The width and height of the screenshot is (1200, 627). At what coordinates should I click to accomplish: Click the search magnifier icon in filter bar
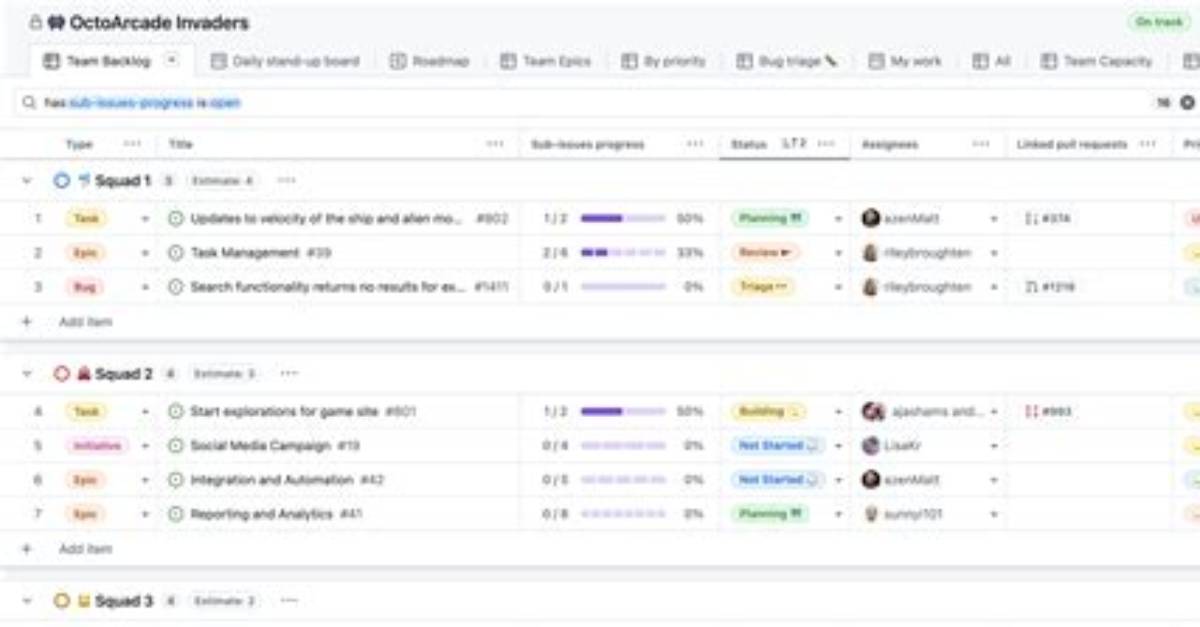click(30, 102)
